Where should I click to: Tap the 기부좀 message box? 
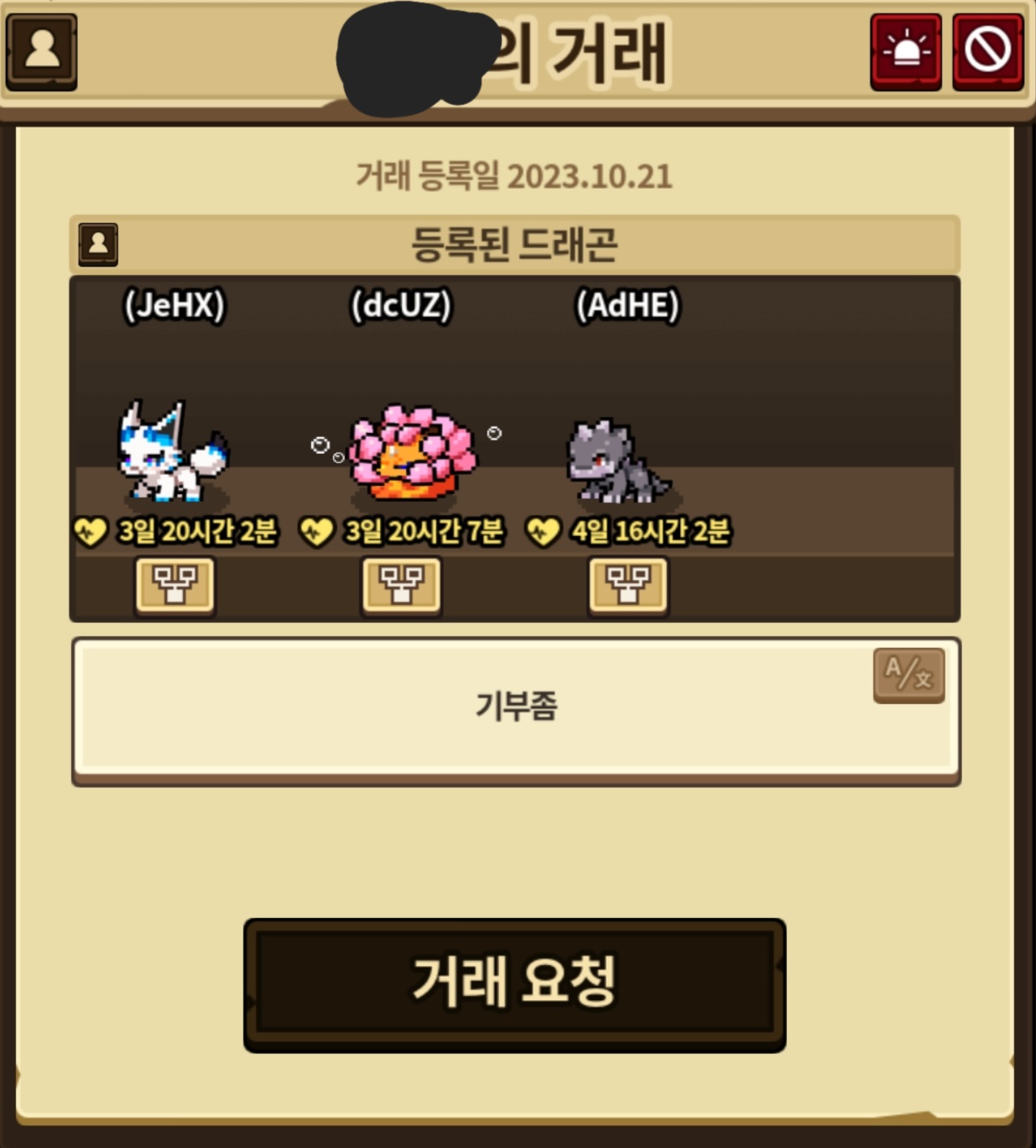coord(516,710)
